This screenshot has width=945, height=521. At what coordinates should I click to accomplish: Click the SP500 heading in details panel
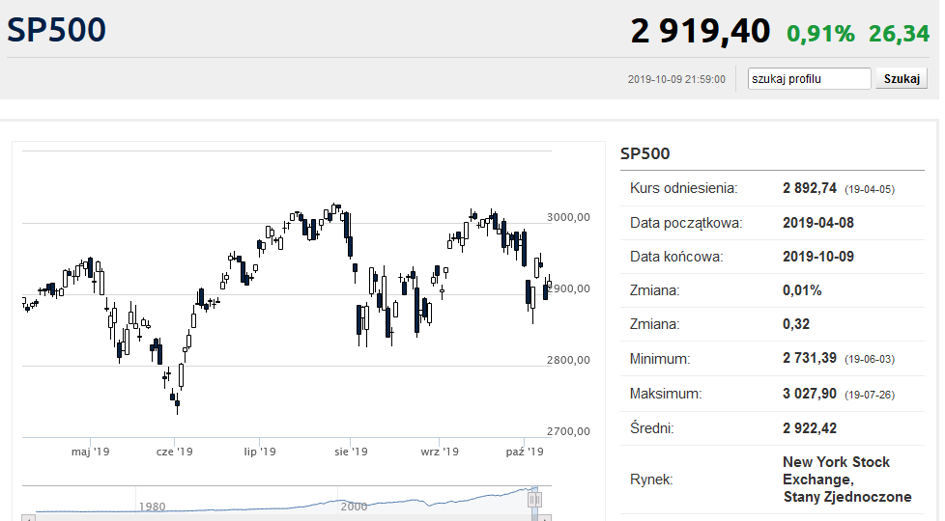645,153
